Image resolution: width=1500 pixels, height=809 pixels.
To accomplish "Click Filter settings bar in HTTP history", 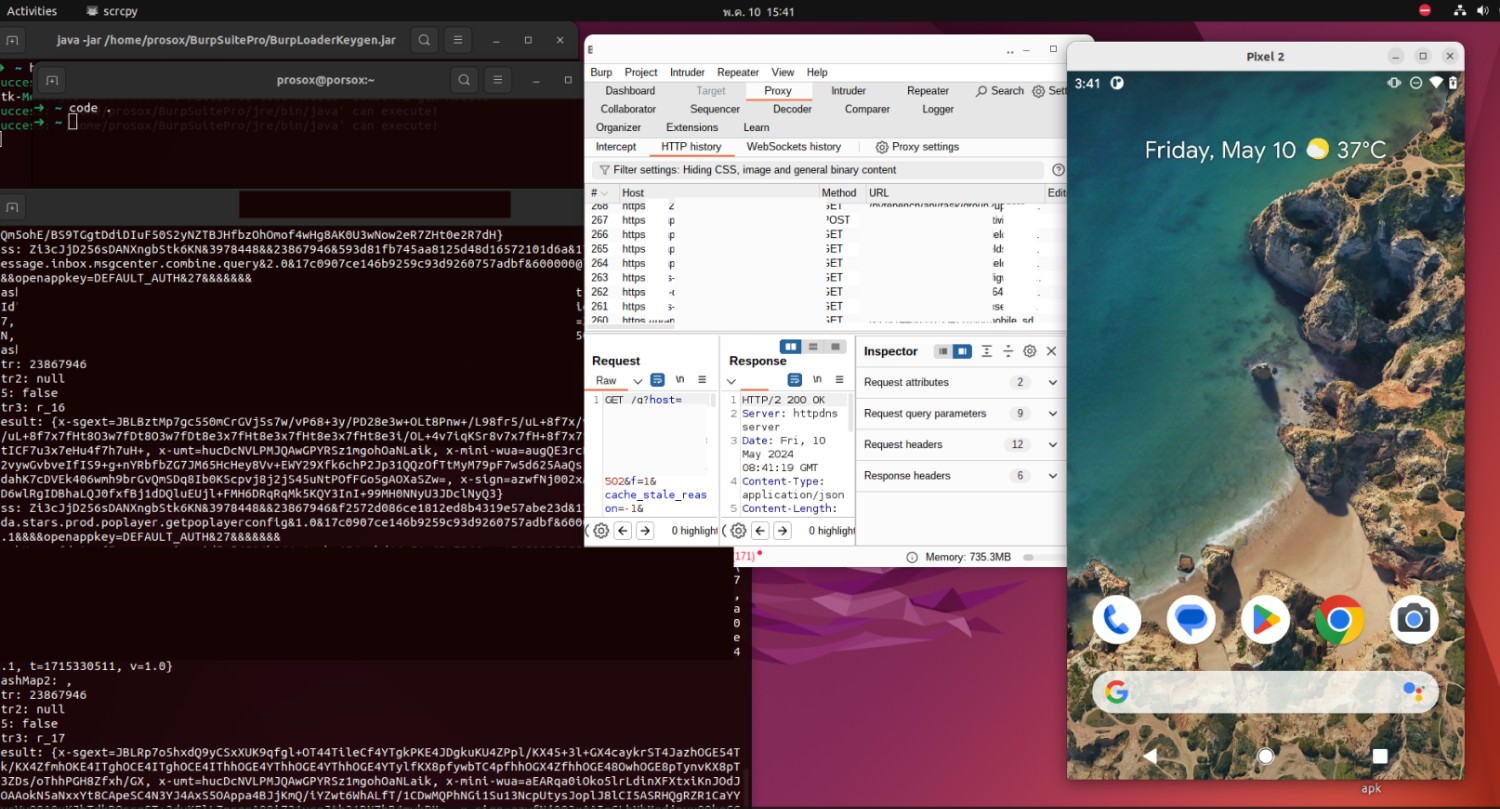I will tap(818, 170).
